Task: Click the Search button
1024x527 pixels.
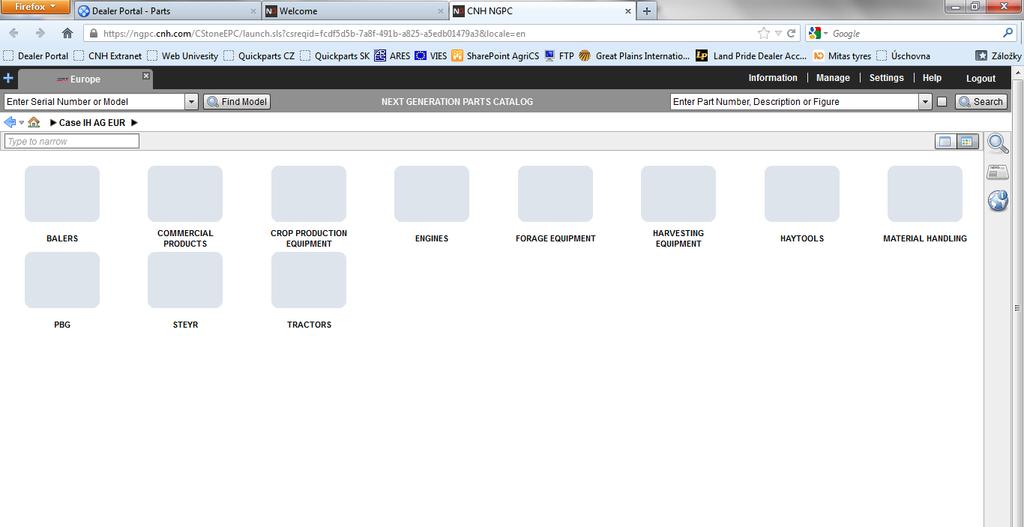Action: point(981,102)
